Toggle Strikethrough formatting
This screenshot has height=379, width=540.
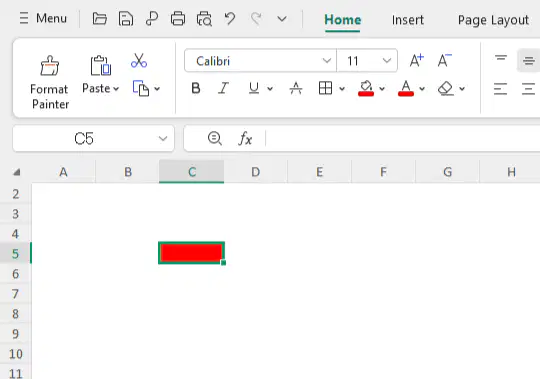296,88
